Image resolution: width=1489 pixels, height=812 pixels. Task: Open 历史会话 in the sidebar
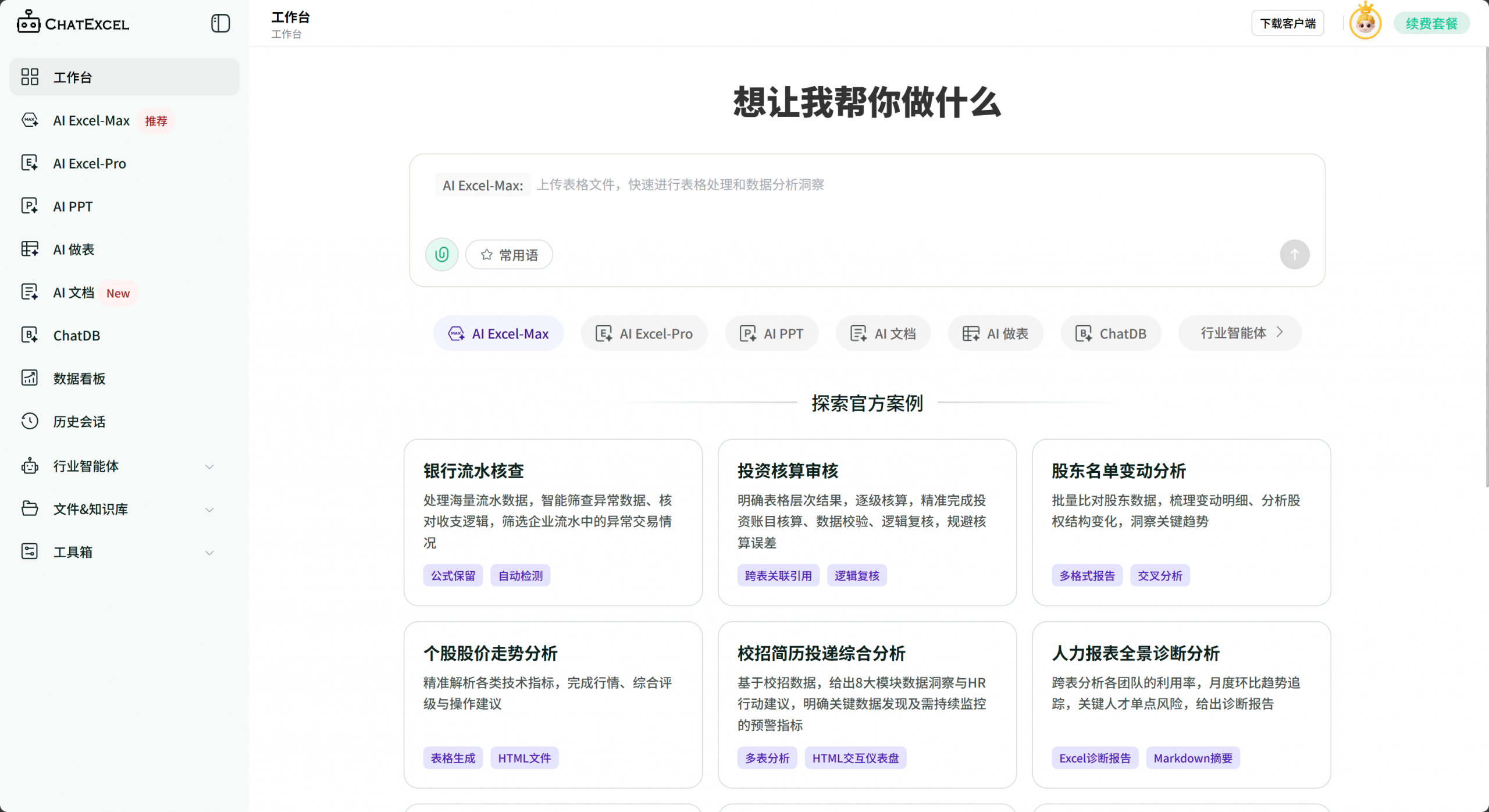pos(124,421)
